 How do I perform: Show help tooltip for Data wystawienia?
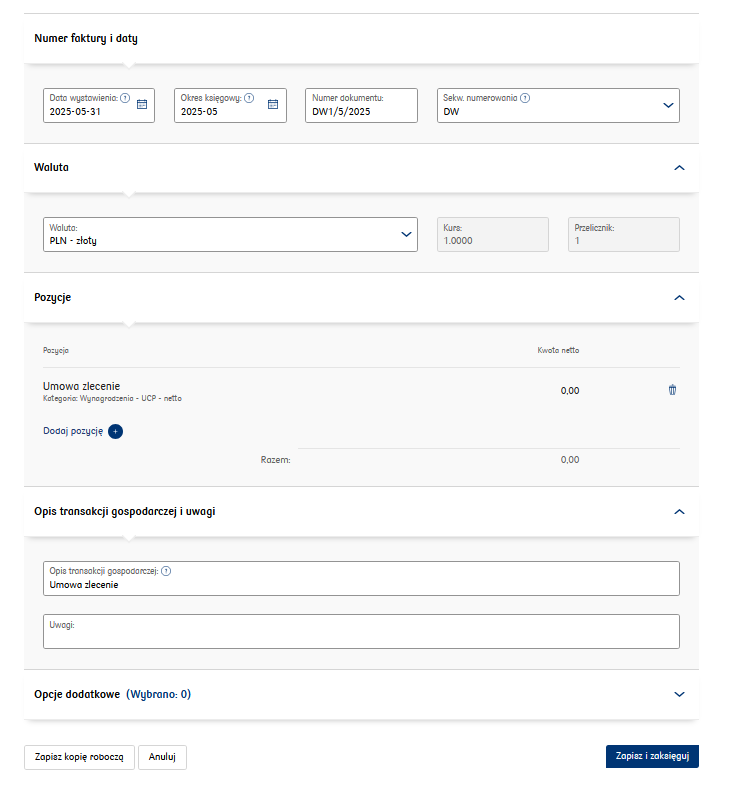[125, 98]
